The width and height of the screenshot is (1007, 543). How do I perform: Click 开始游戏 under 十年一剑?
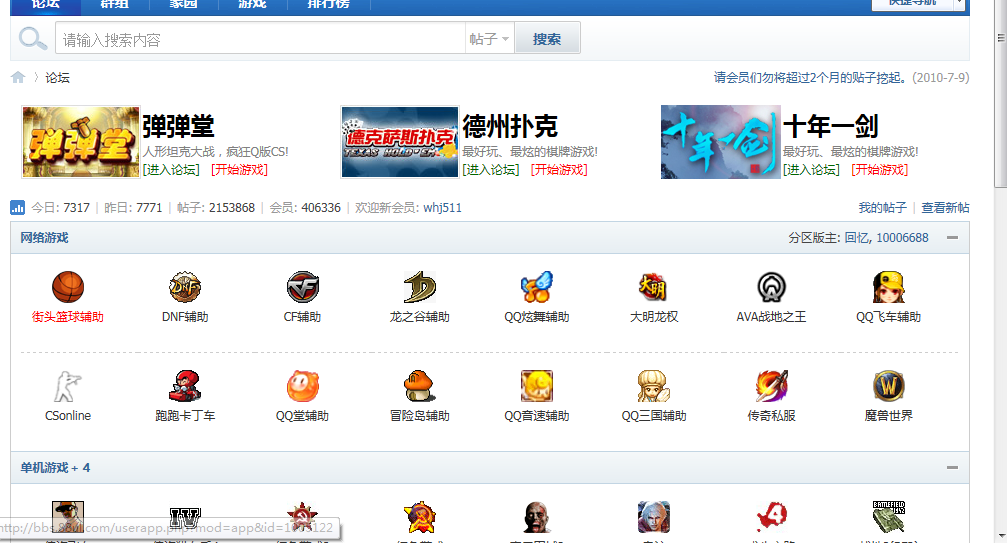click(x=880, y=169)
